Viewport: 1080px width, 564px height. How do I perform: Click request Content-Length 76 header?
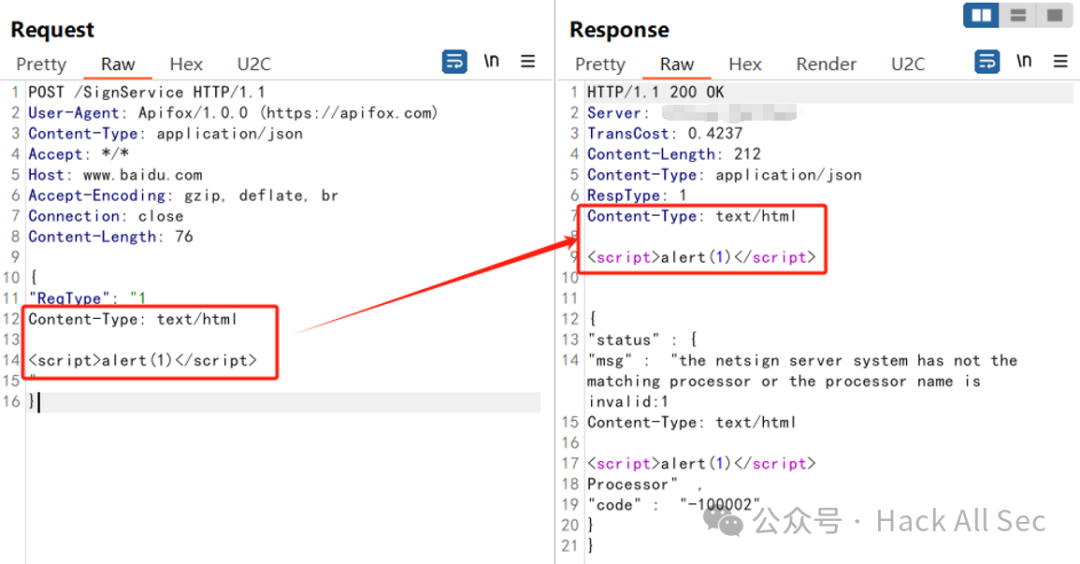pyautogui.click(x=110, y=236)
